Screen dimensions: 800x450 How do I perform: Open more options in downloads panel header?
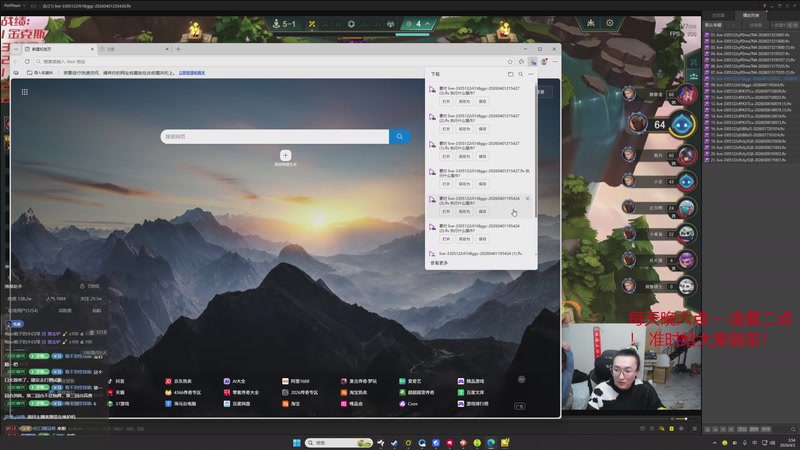pyautogui.click(x=531, y=74)
